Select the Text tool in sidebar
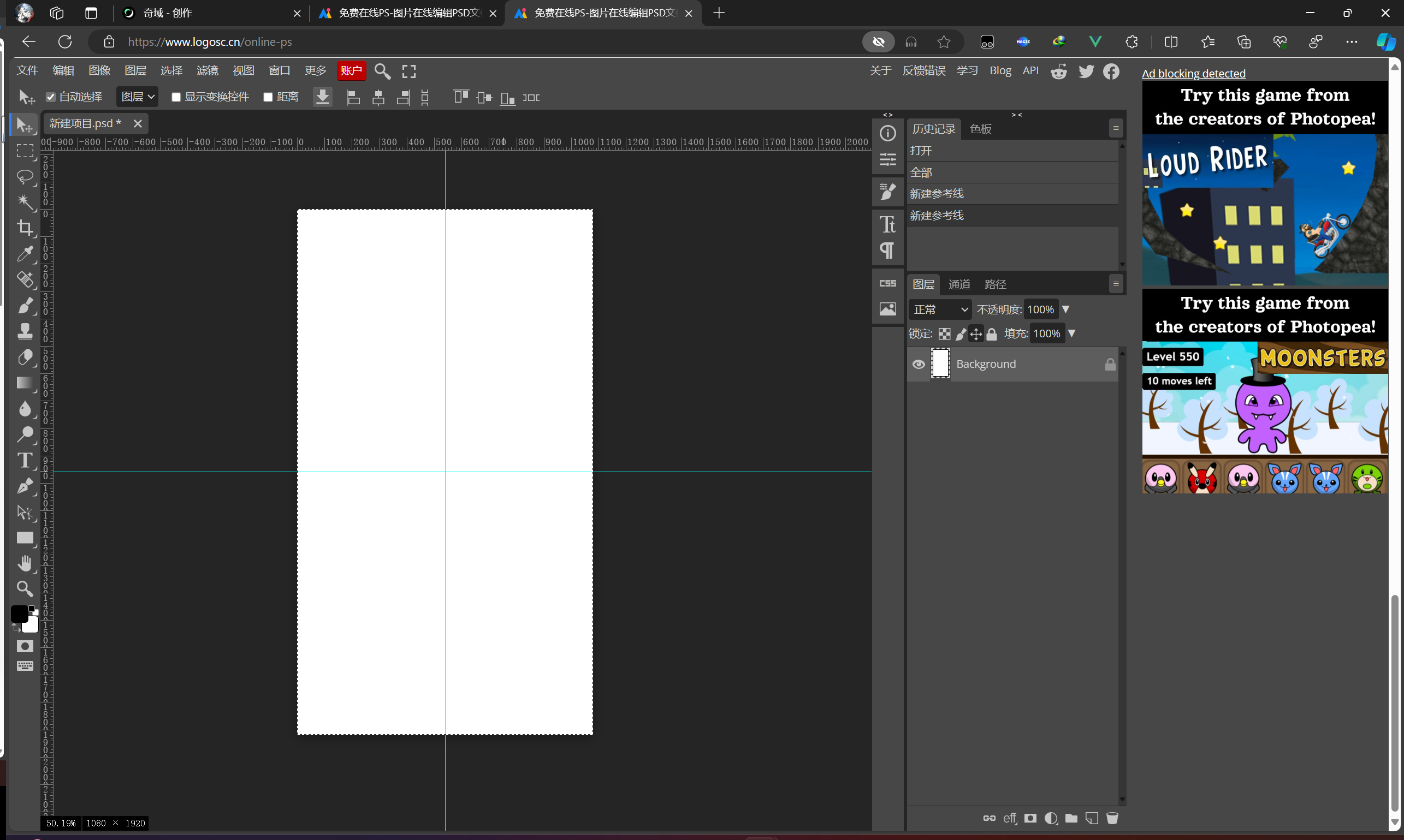Viewport: 1404px width, 840px height. point(25,461)
